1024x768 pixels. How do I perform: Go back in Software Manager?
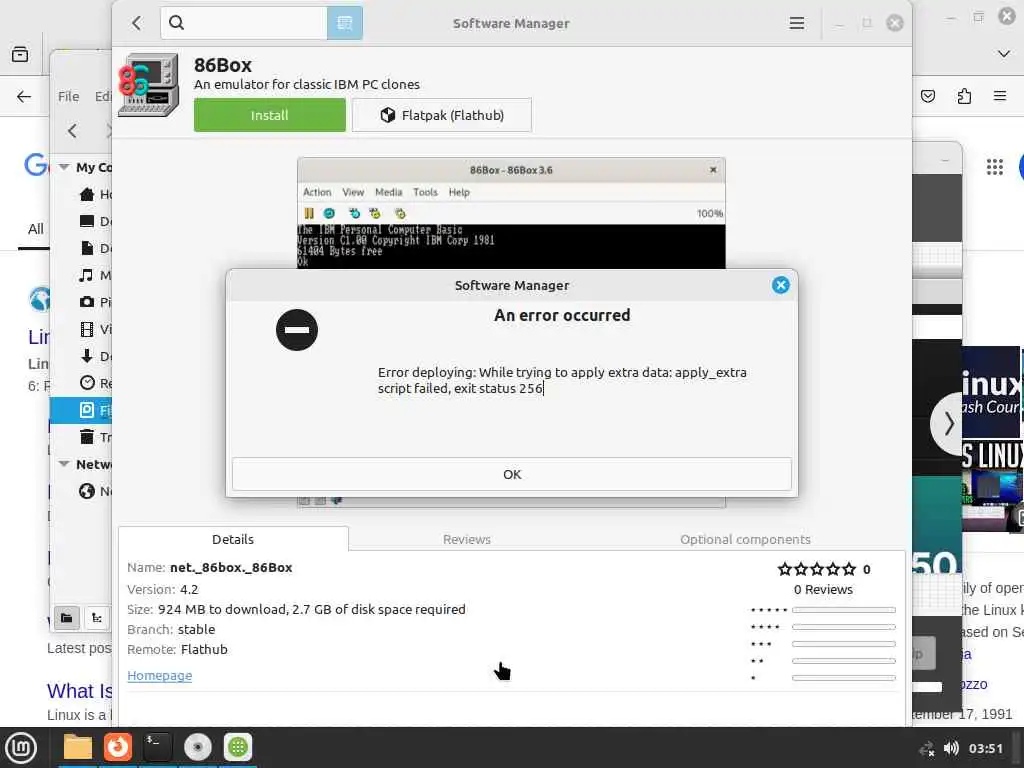pos(136,23)
